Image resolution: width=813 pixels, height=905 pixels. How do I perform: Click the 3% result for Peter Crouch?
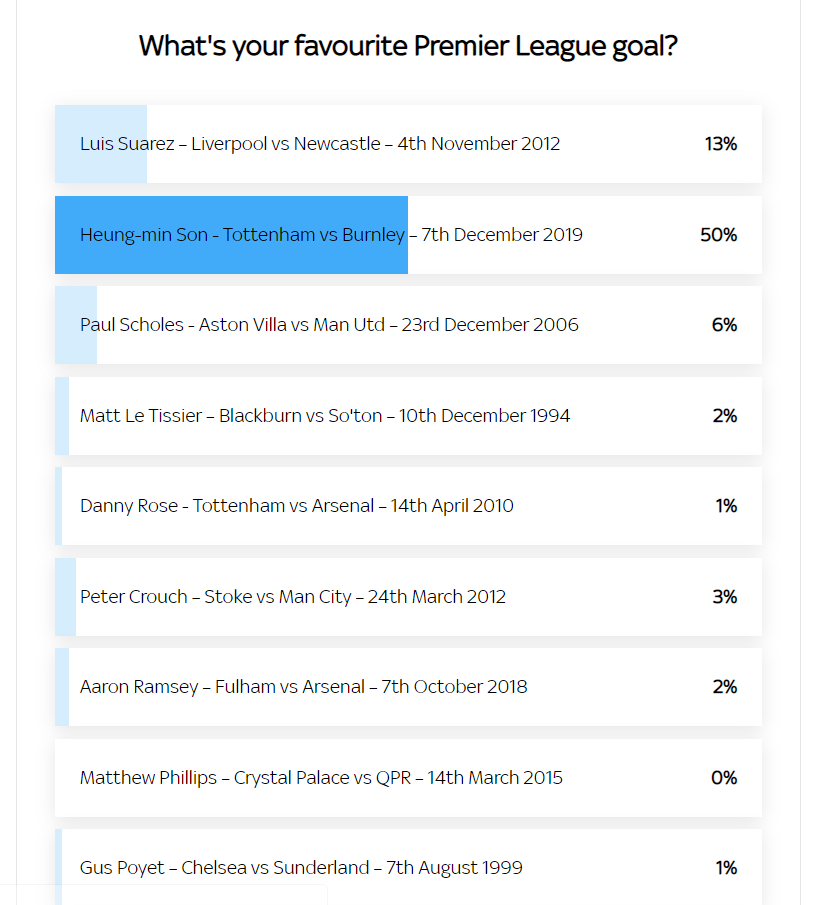pos(725,597)
